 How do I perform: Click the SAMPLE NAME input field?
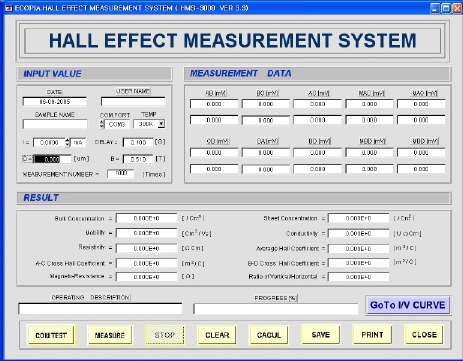pos(55,124)
